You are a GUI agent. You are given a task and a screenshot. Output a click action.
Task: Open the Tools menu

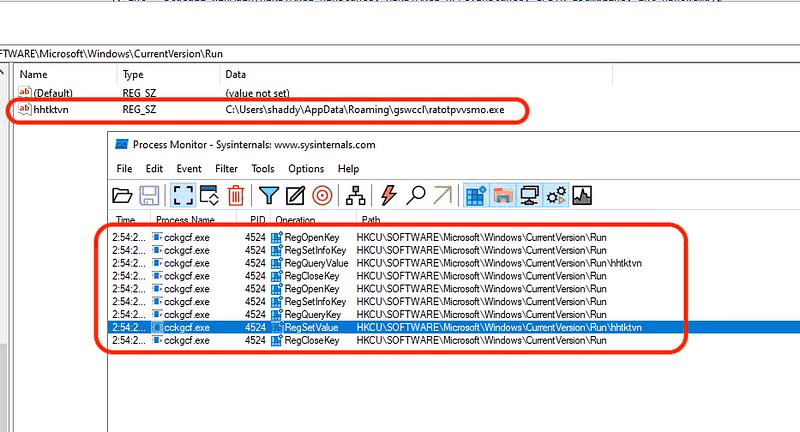(263, 168)
